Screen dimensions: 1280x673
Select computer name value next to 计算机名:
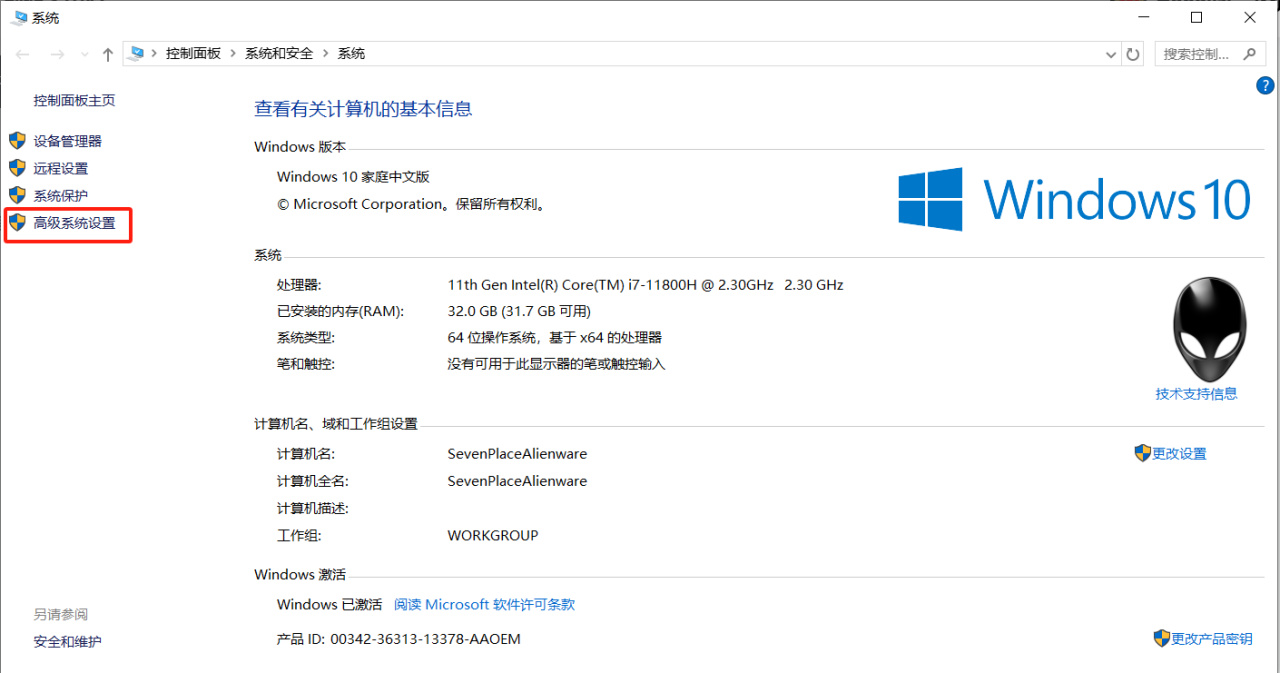click(x=517, y=453)
